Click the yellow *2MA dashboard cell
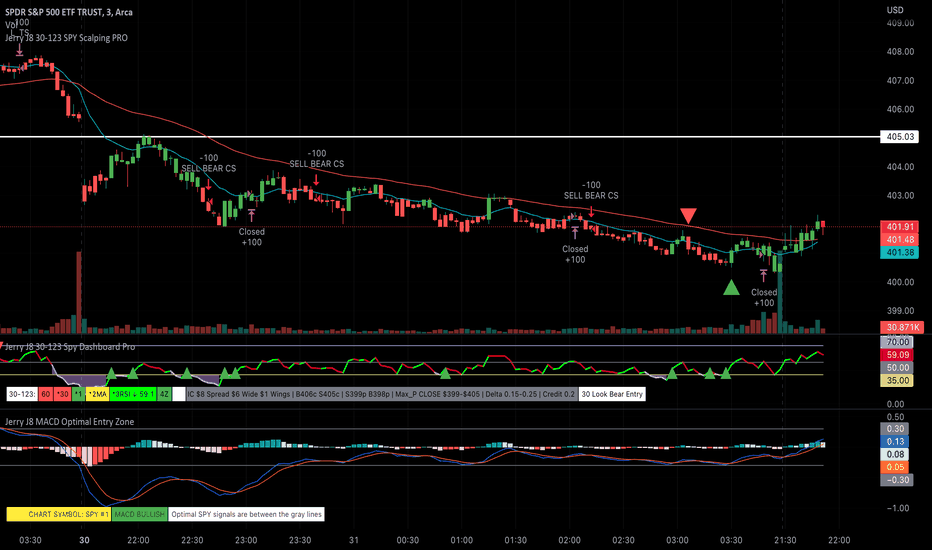932x550 pixels. click(x=97, y=394)
